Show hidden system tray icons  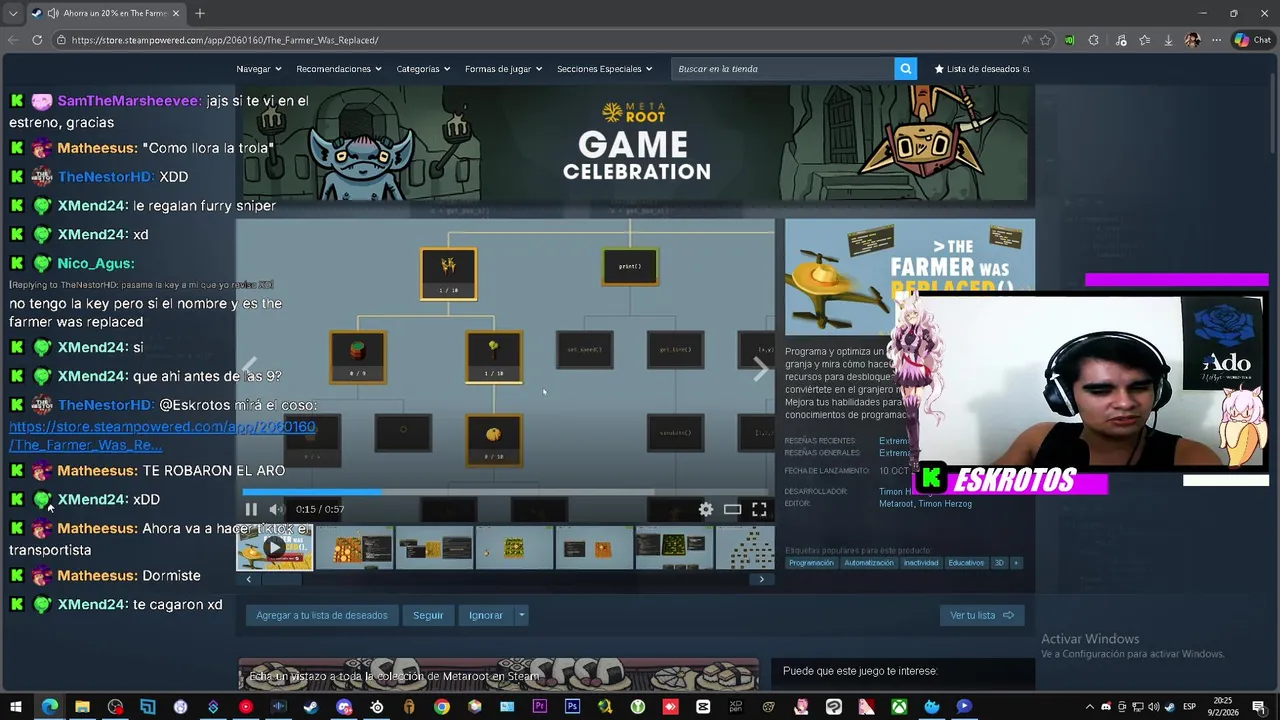(1092, 707)
